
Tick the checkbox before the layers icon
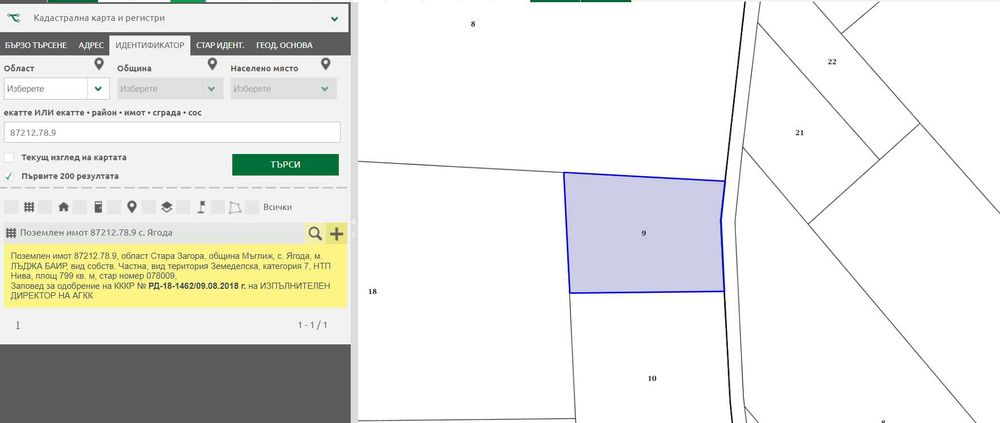point(149,207)
